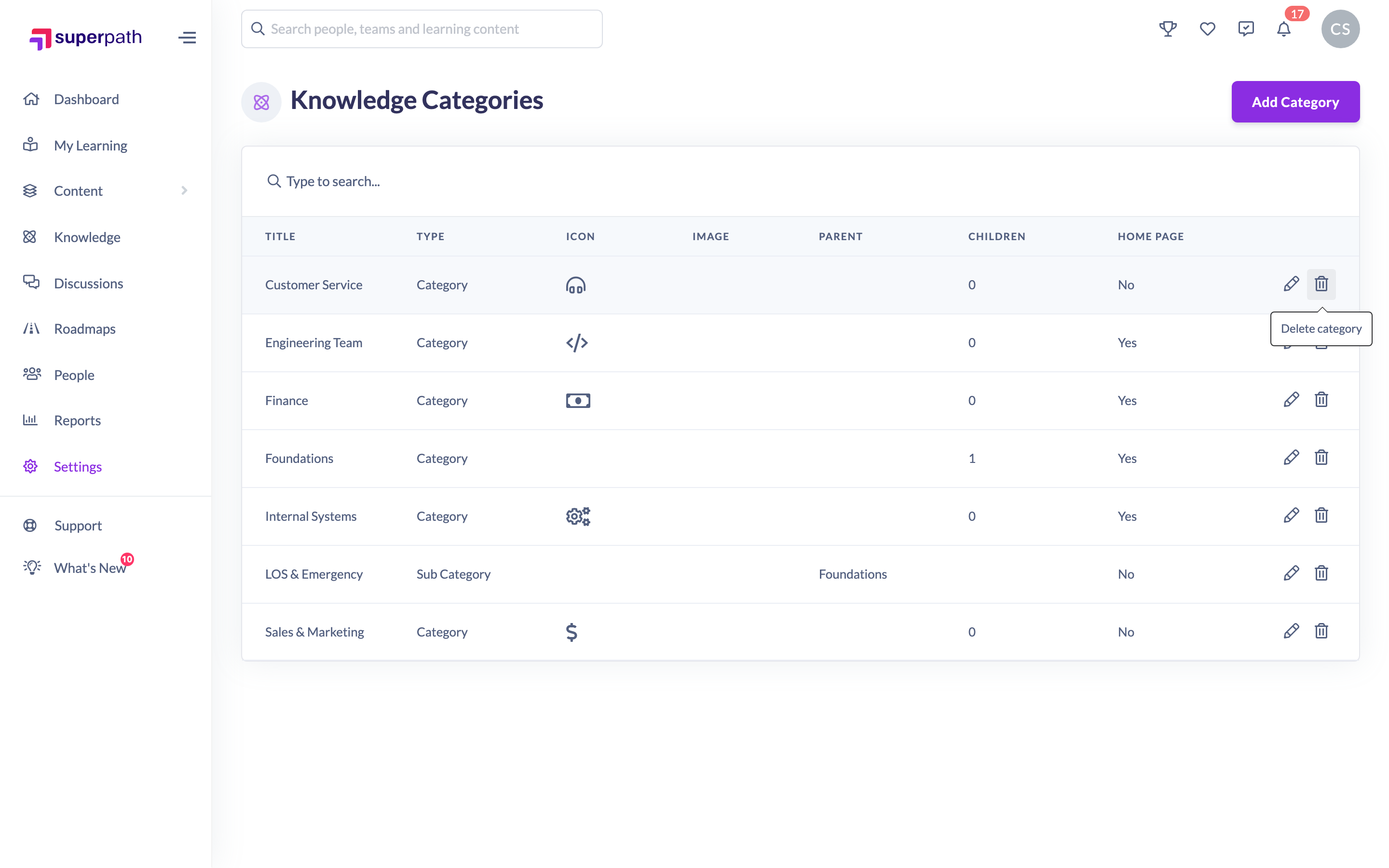1389x868 pixels.
Task: Expand the Content menu chevron
Action: pos(184,190)
